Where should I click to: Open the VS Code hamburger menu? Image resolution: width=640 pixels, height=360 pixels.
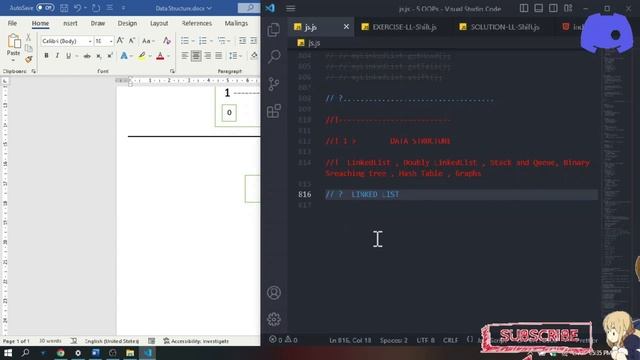pos(291,8)
